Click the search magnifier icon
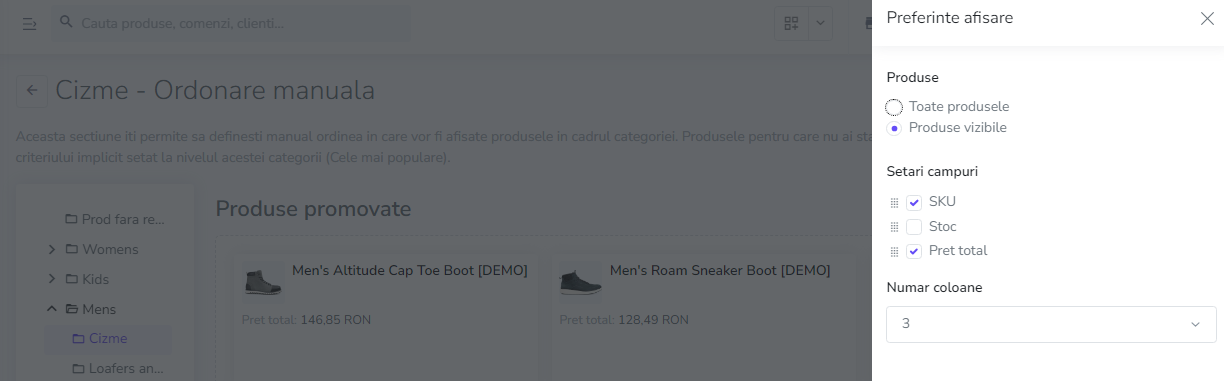 point(66,22)
